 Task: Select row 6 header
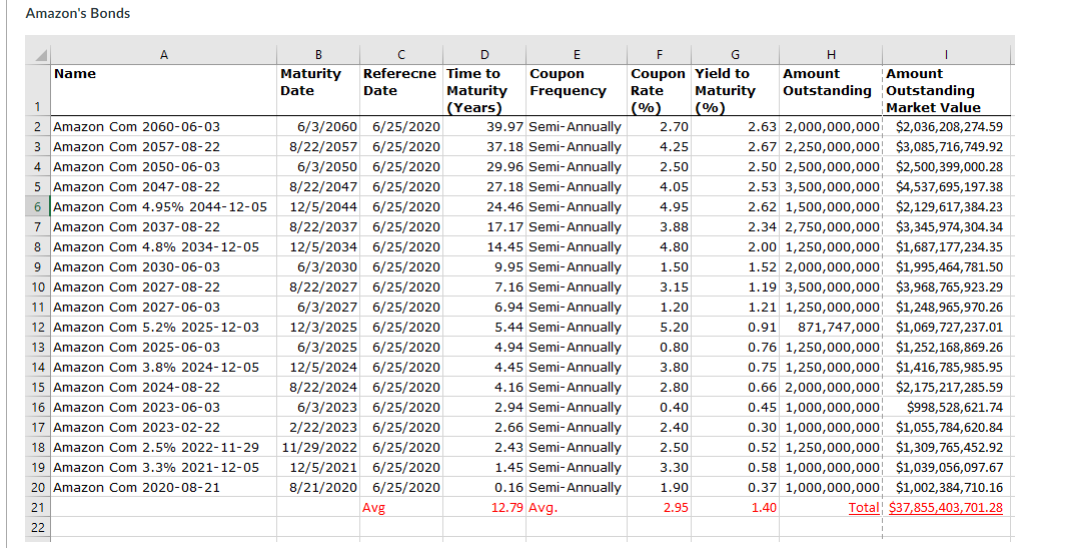coord(38,207)
